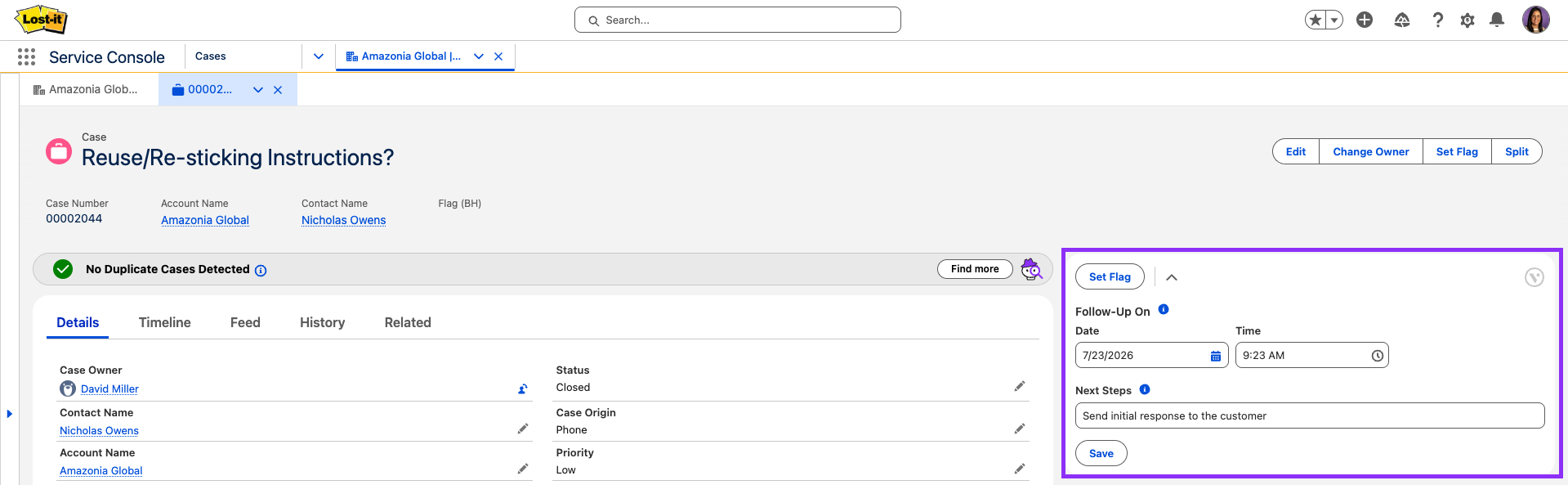
Task: Click the Edit button
Action: 1296,151
